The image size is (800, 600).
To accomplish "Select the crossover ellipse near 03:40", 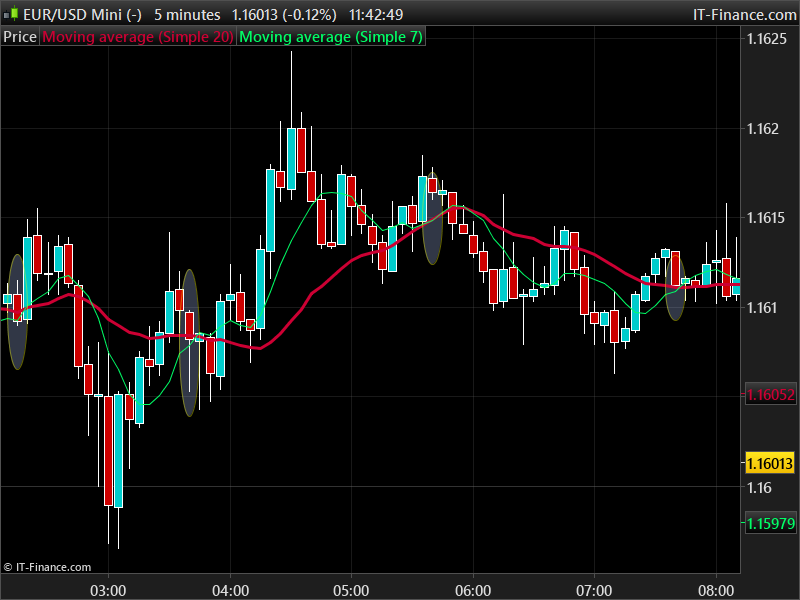I will pyautogui.click(x=189, y=343).
